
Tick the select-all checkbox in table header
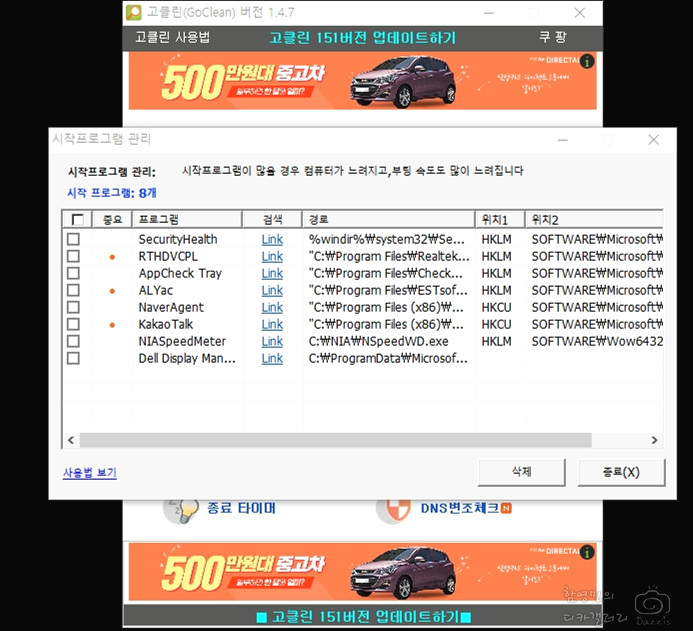pos(77,220)
